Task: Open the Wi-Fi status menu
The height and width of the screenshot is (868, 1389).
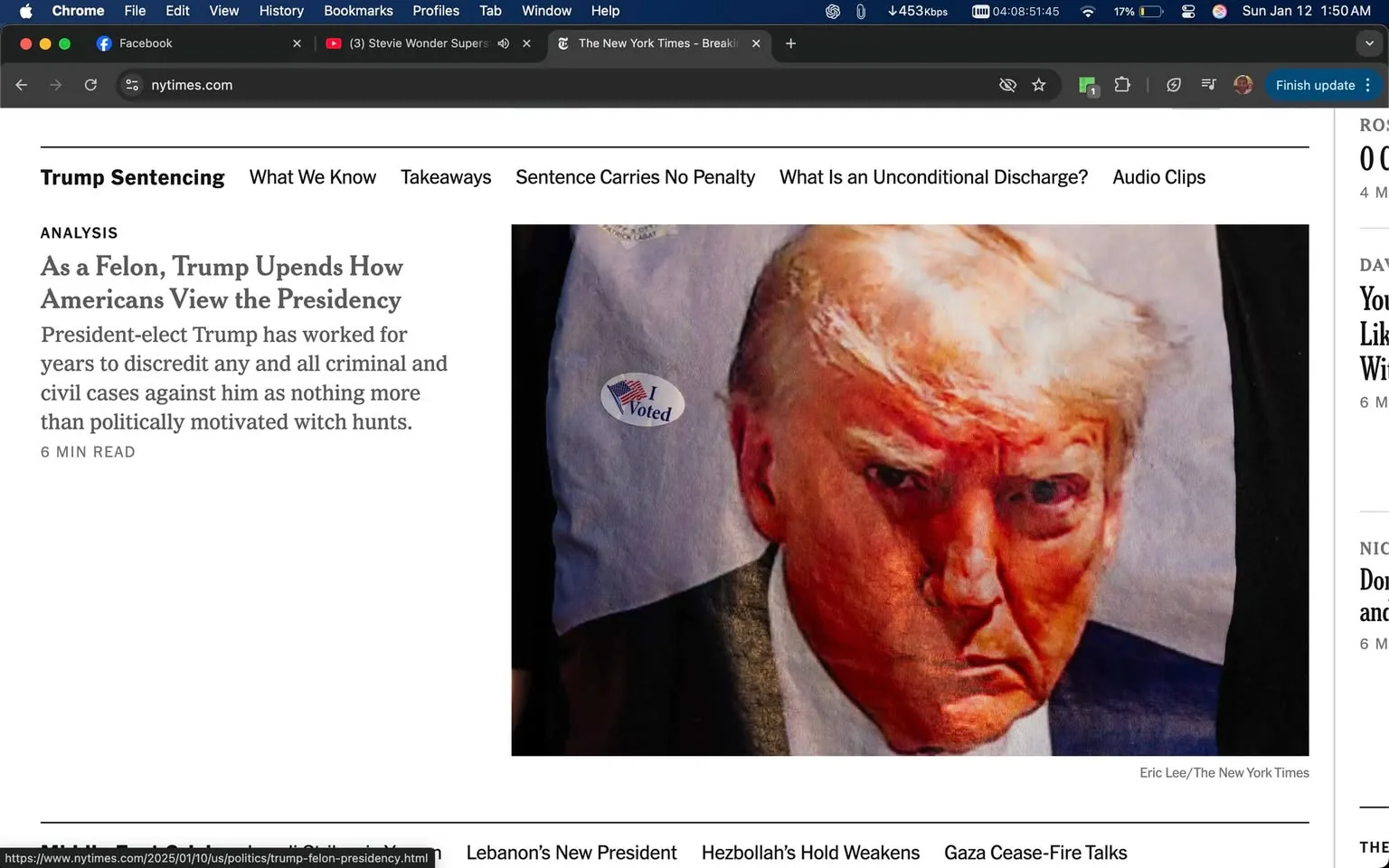Action: click(1088, 11)
